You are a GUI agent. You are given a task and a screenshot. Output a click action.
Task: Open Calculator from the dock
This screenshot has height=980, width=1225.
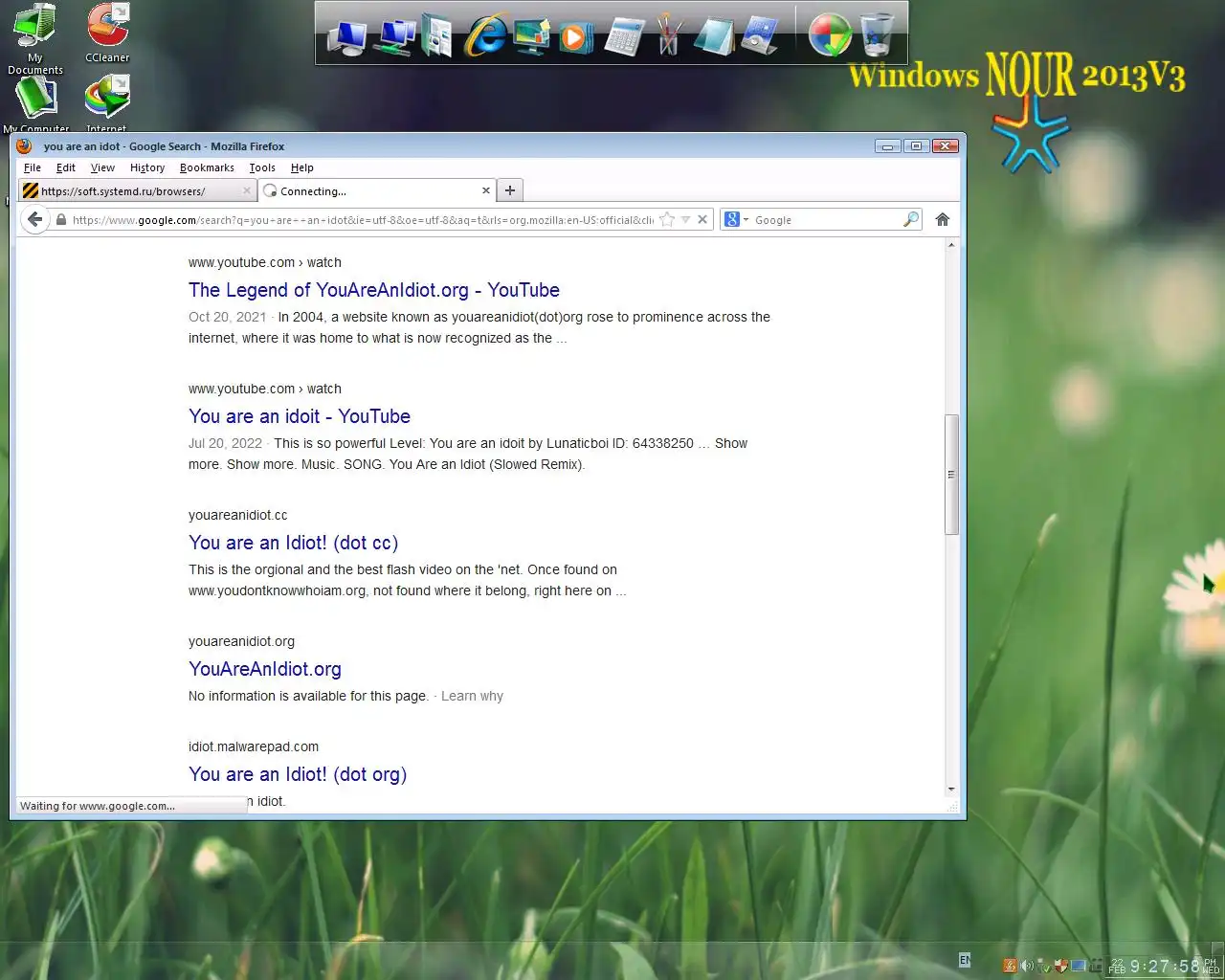click(x=623, y=37)
